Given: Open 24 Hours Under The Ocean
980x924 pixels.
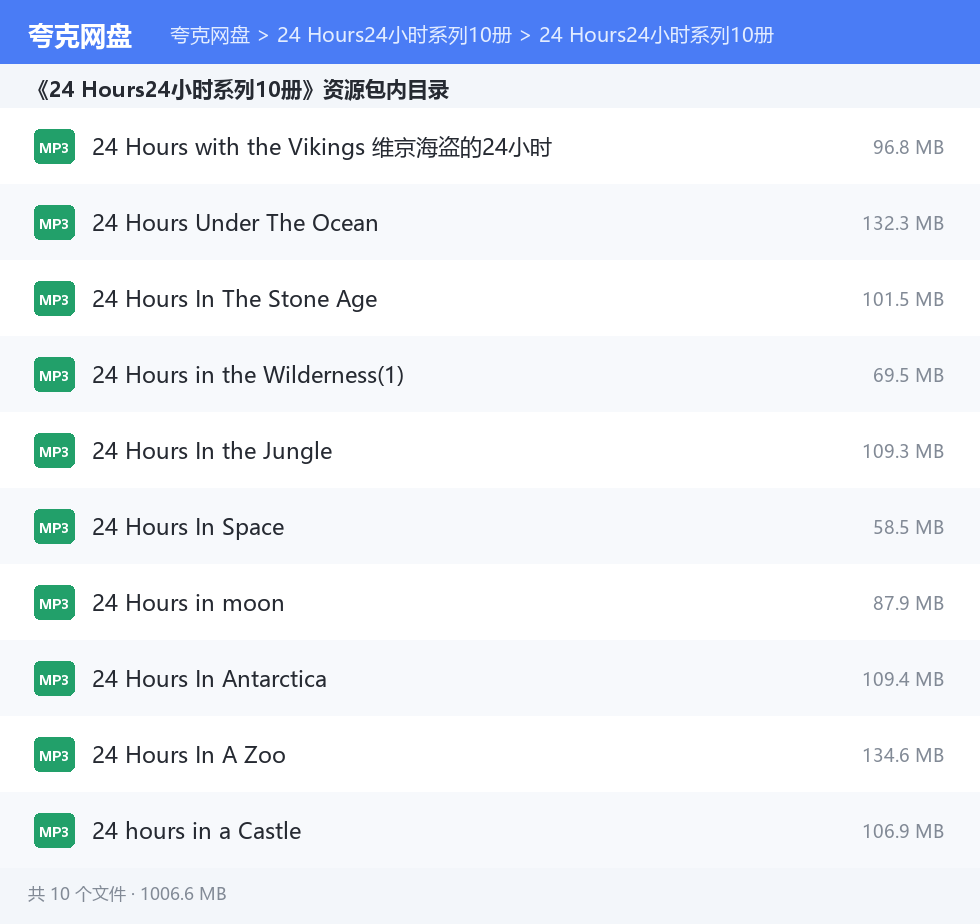Looking at the screenshot, I should coord(235,223).
